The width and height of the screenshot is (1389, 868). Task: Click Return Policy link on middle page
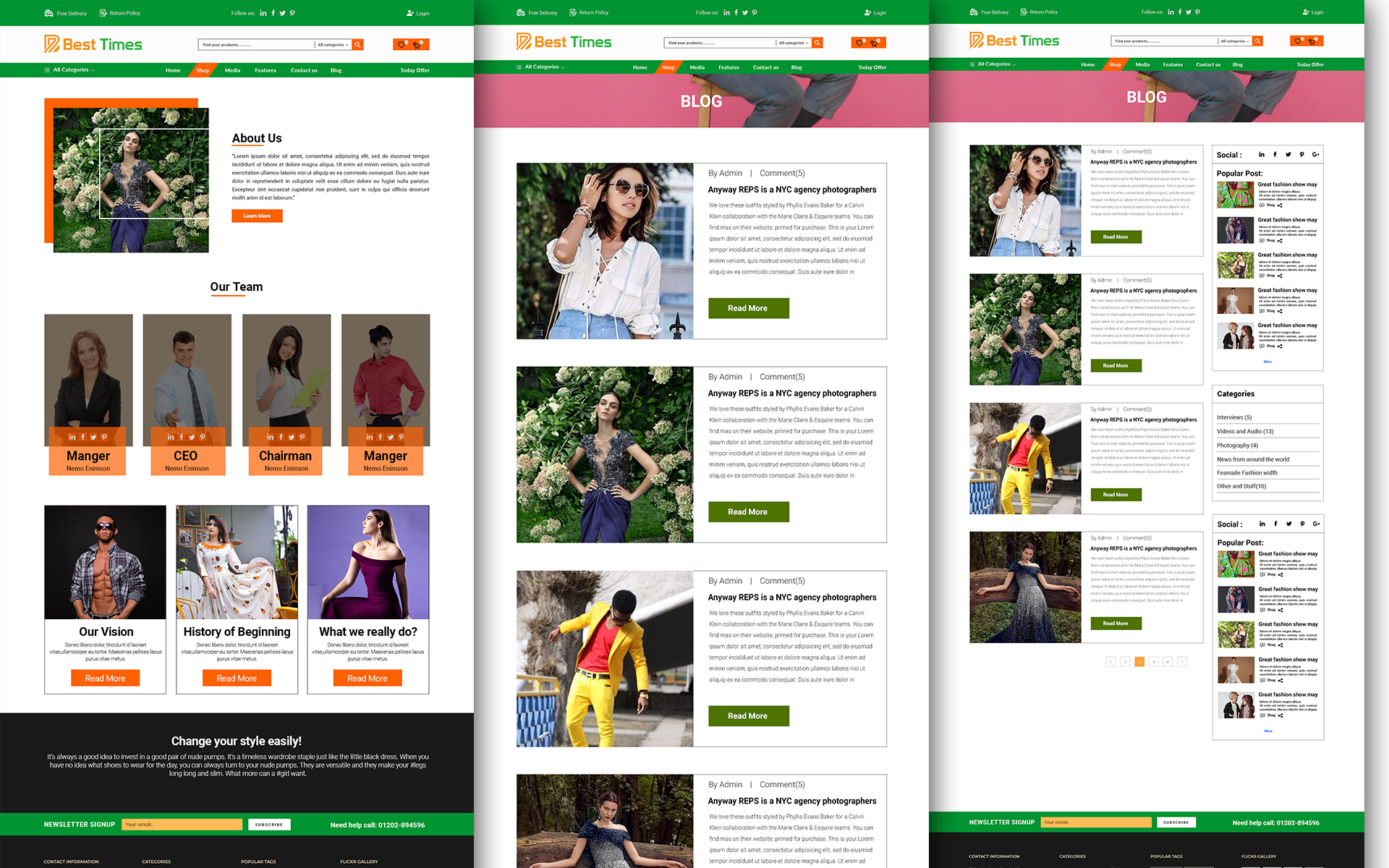point(589,12)
